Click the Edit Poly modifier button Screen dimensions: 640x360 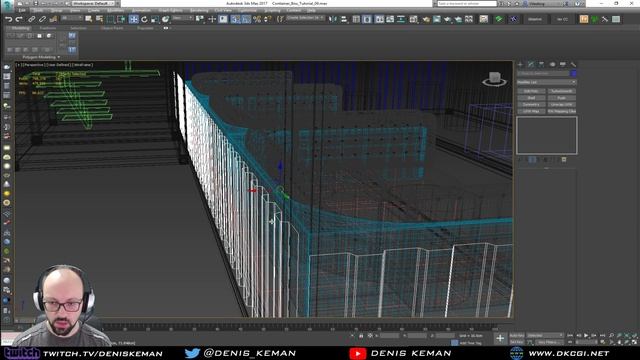[531, 91]
